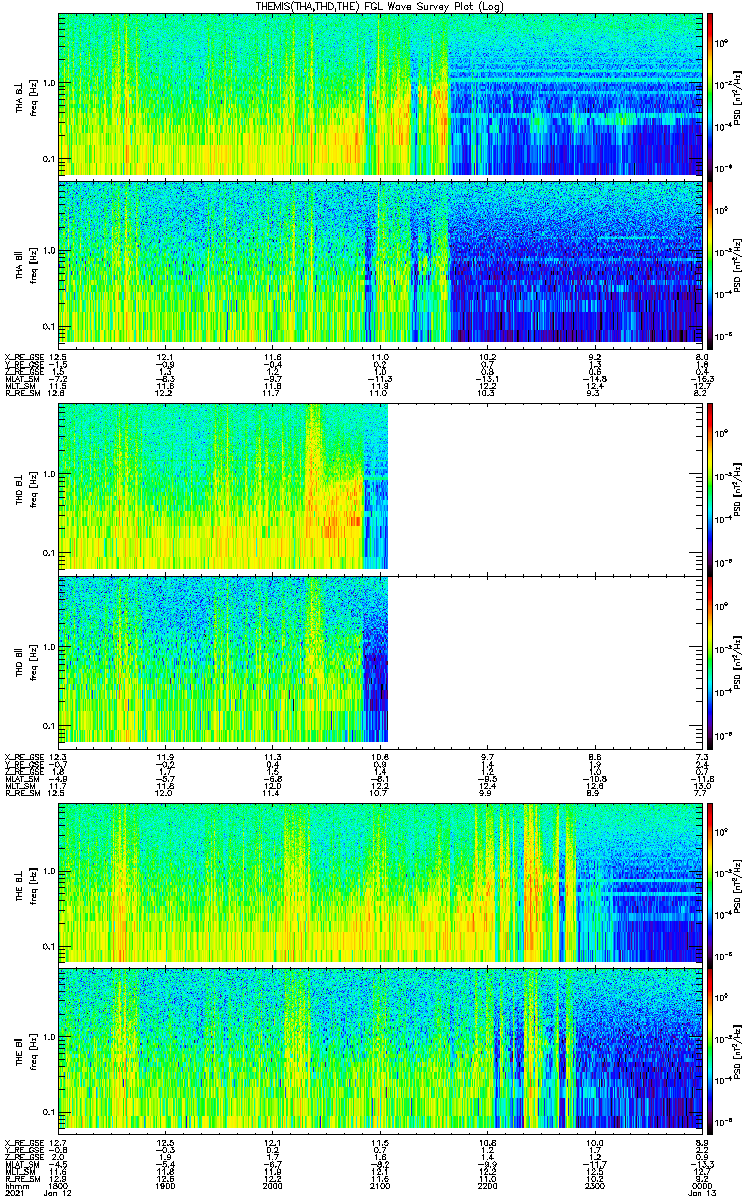Click the 1.0 frequency tick of THA B⊥
Image resolution: width=750 pixels, height=1200 pixels.
point(49,84)
